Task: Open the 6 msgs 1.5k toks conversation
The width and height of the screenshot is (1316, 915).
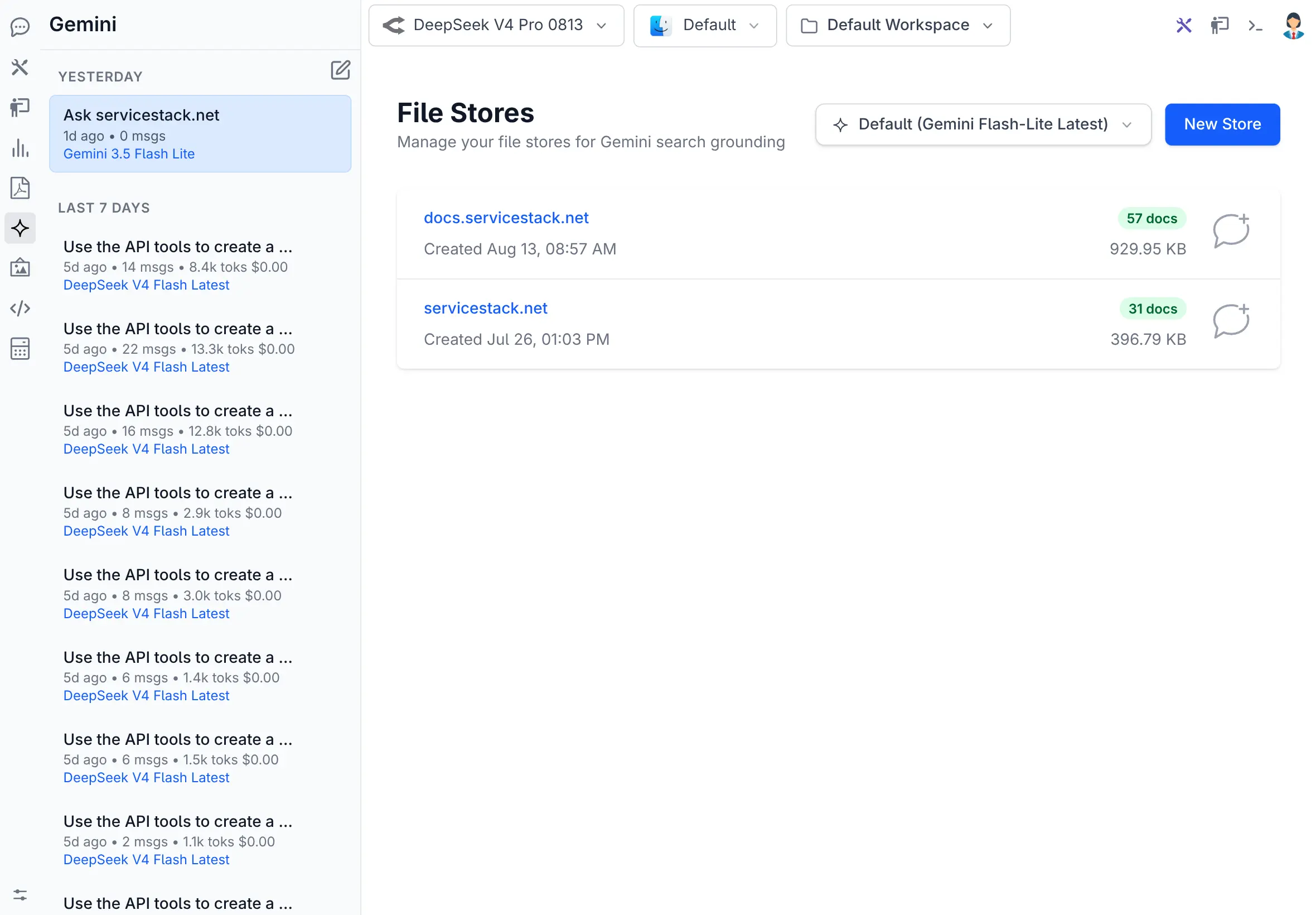Action: 200,757
